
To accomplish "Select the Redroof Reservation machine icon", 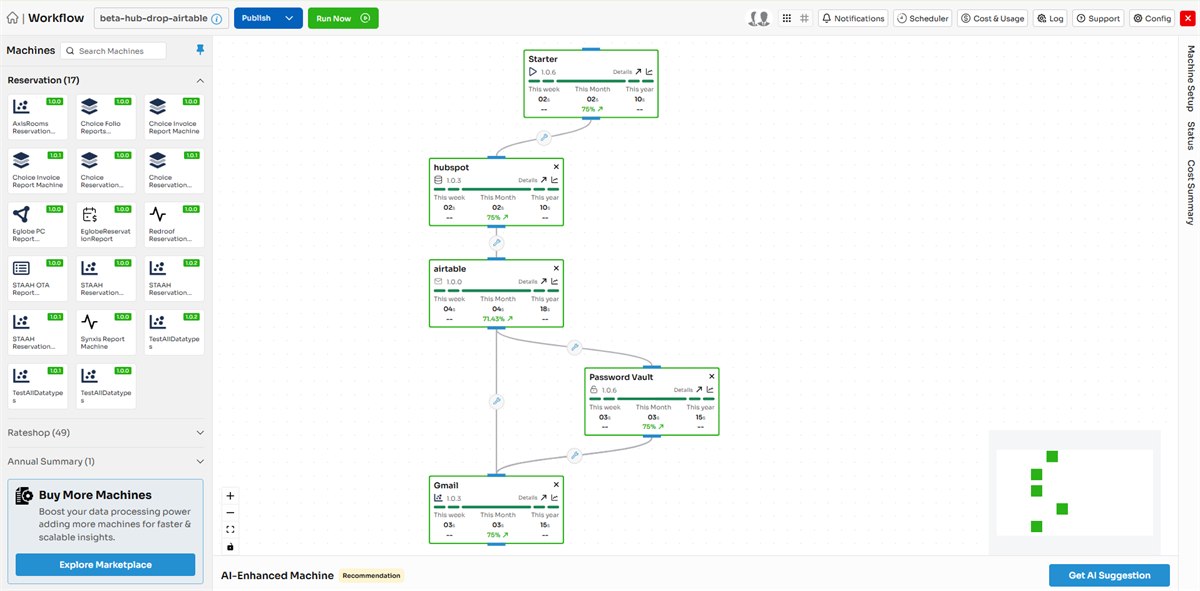I will (x=157, y=213).
